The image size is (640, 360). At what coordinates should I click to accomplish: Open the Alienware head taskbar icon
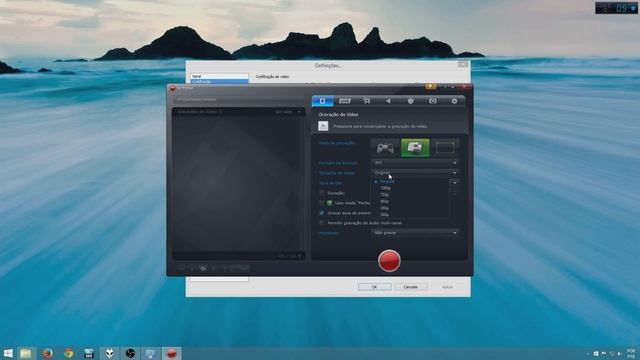point(110,353)
